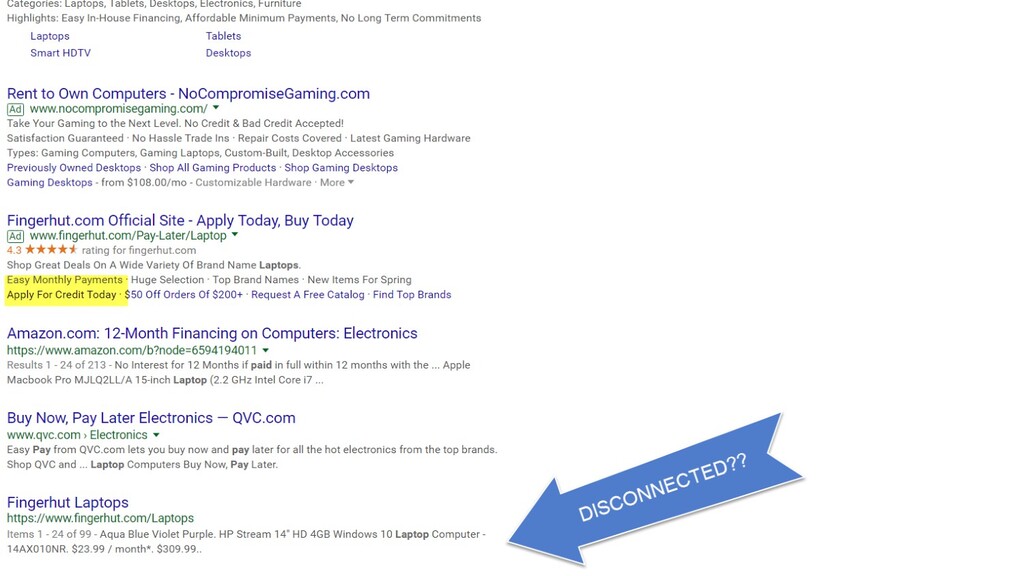Open Gaming Desktops price extension link
Image resolution: width=1024 pixels, height=576 pixels.
pos(50,183)
